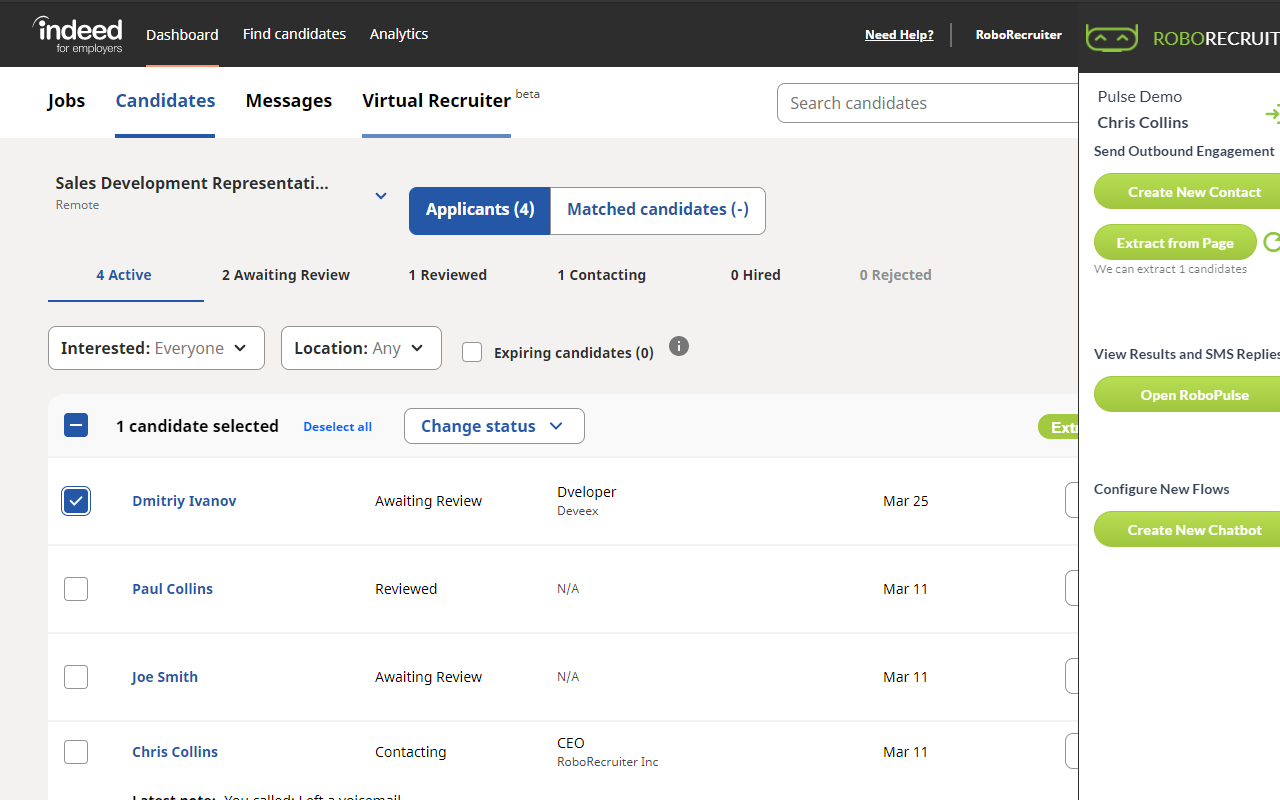Screen dimensions: 1280x800
Task: Show the 1 Contacting tab
Action: pos(602,275)
